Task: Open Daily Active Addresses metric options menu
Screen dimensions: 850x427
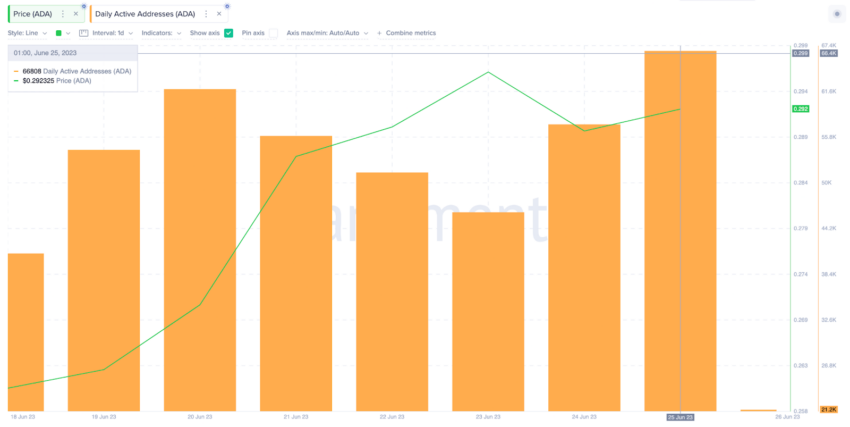Action: [x=206, y=14]
